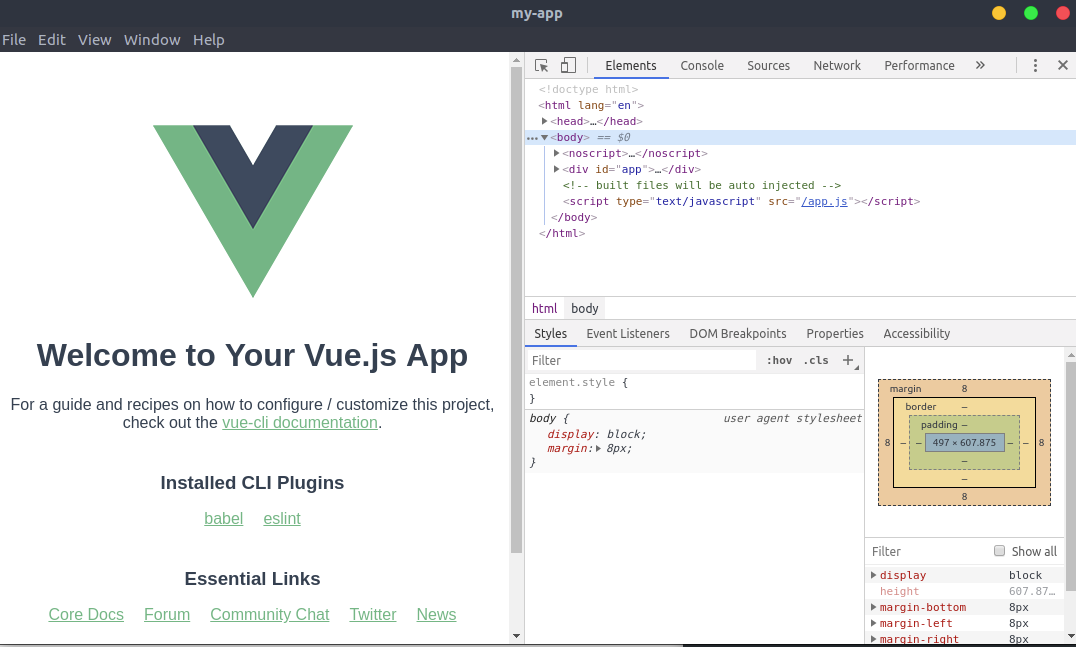Expand the div id app node
1076x647 pixels.
pyautogui.click(x=557, y=169)
